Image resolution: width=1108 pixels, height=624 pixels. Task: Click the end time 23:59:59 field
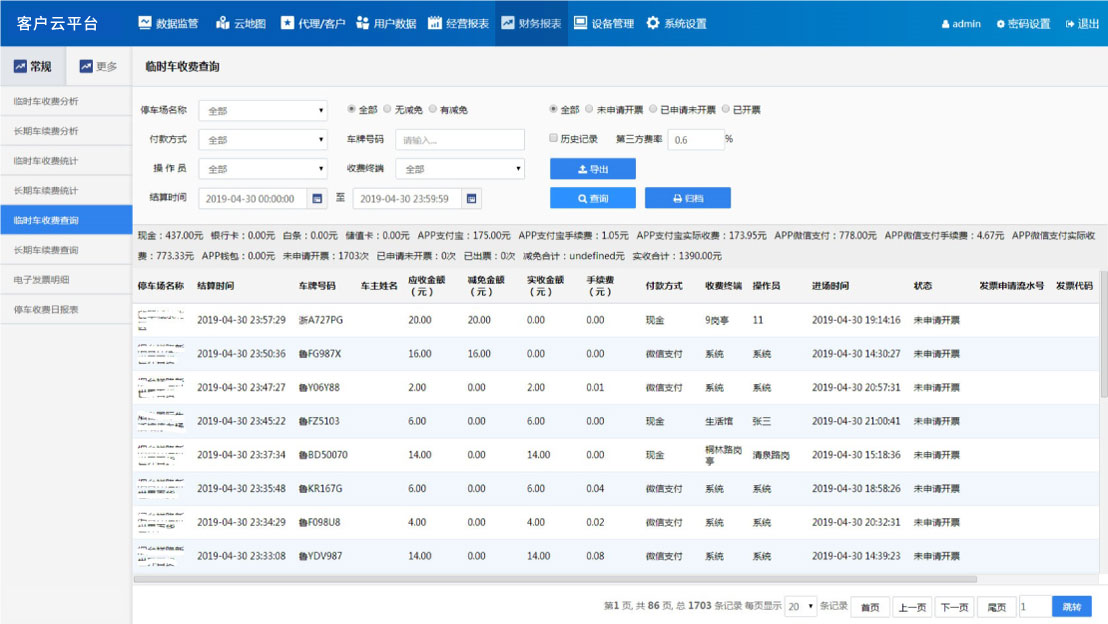[x=407, y=199]
